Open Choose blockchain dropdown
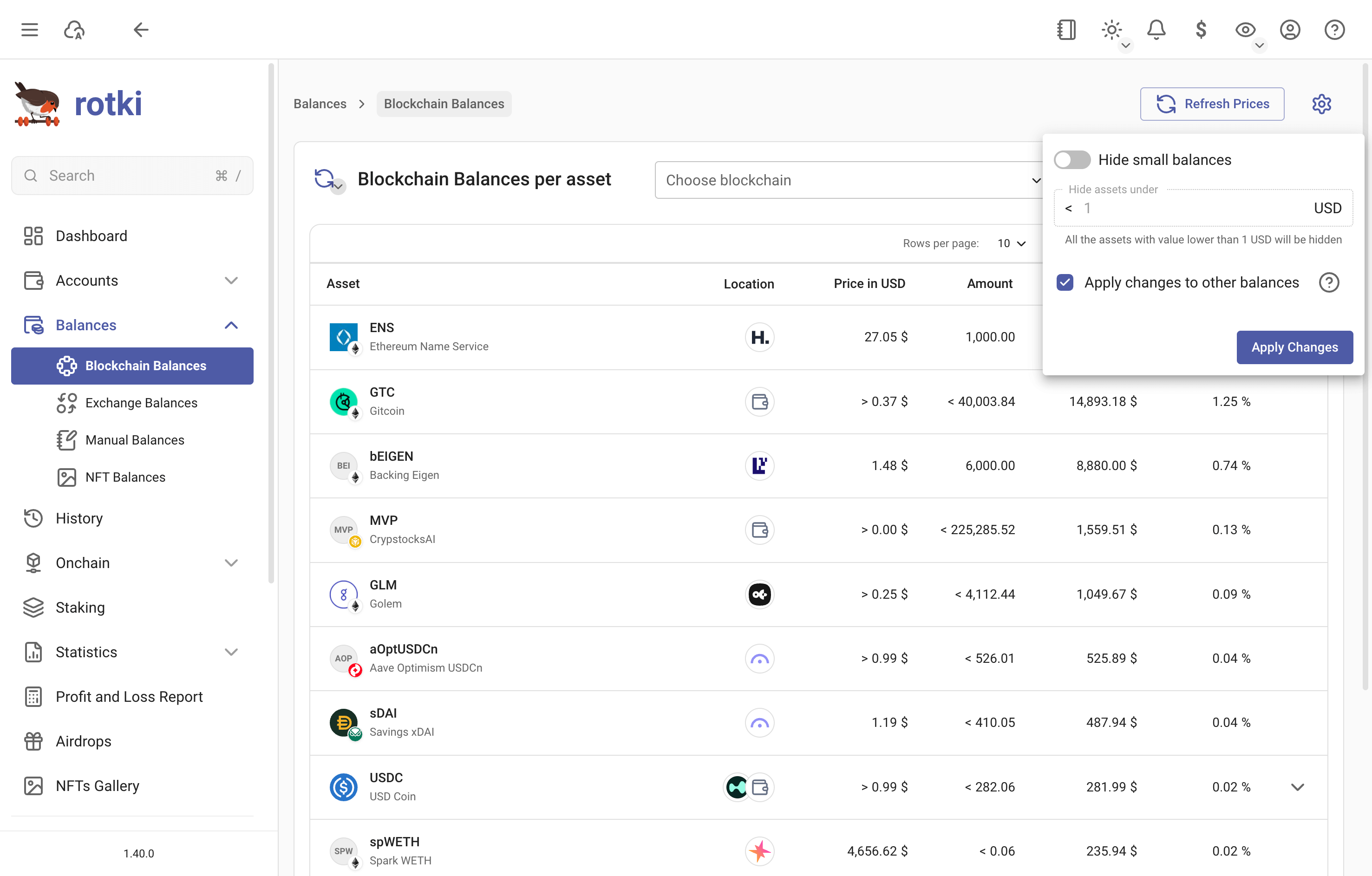Screen dimensions: 1372x876 [849, 180]
